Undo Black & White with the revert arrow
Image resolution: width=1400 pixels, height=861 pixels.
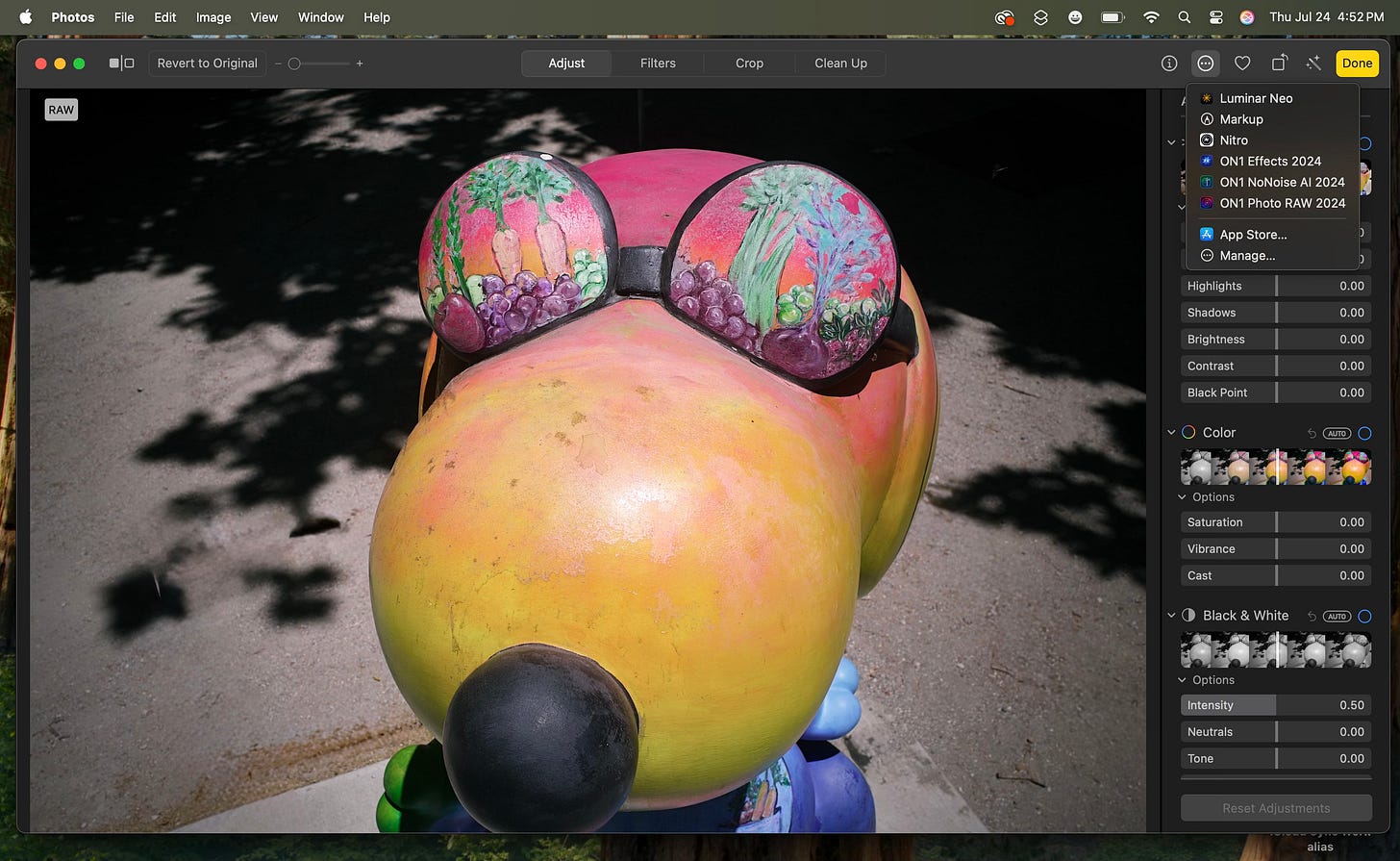coord(1312,617)
